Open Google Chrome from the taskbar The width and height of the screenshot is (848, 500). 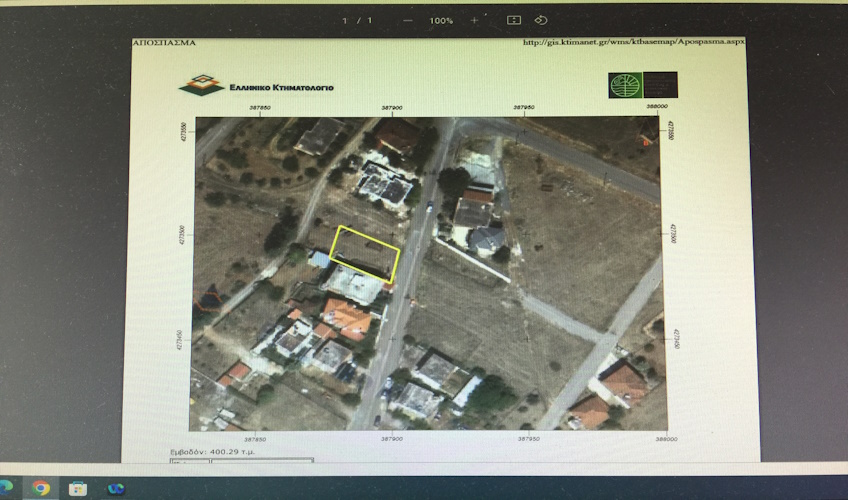point(41,488)
